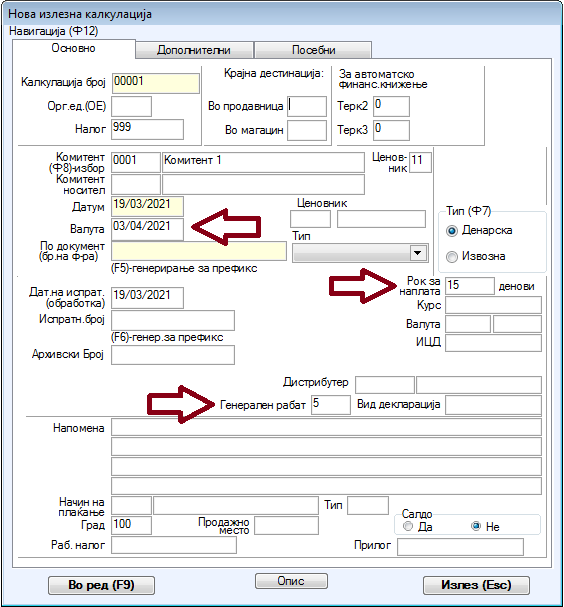The image size is (564, 607).
Task: Click the Рок за наплата days field
Action: click(x=470, y=286)
